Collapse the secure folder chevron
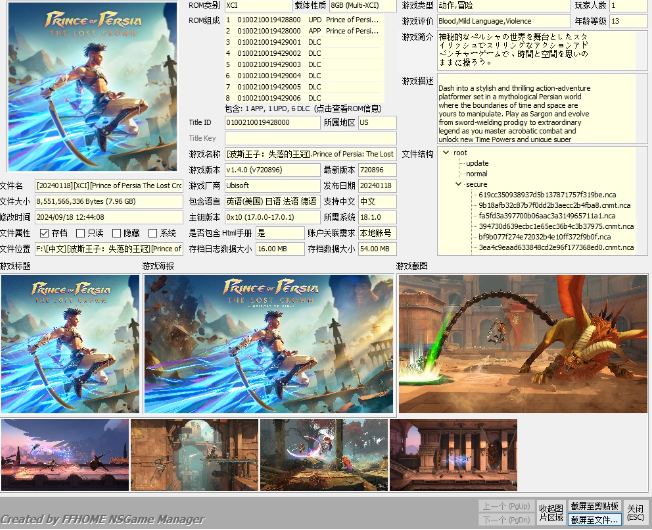Image resolution: width=652 pixels, height=530 pixels. 458,184
